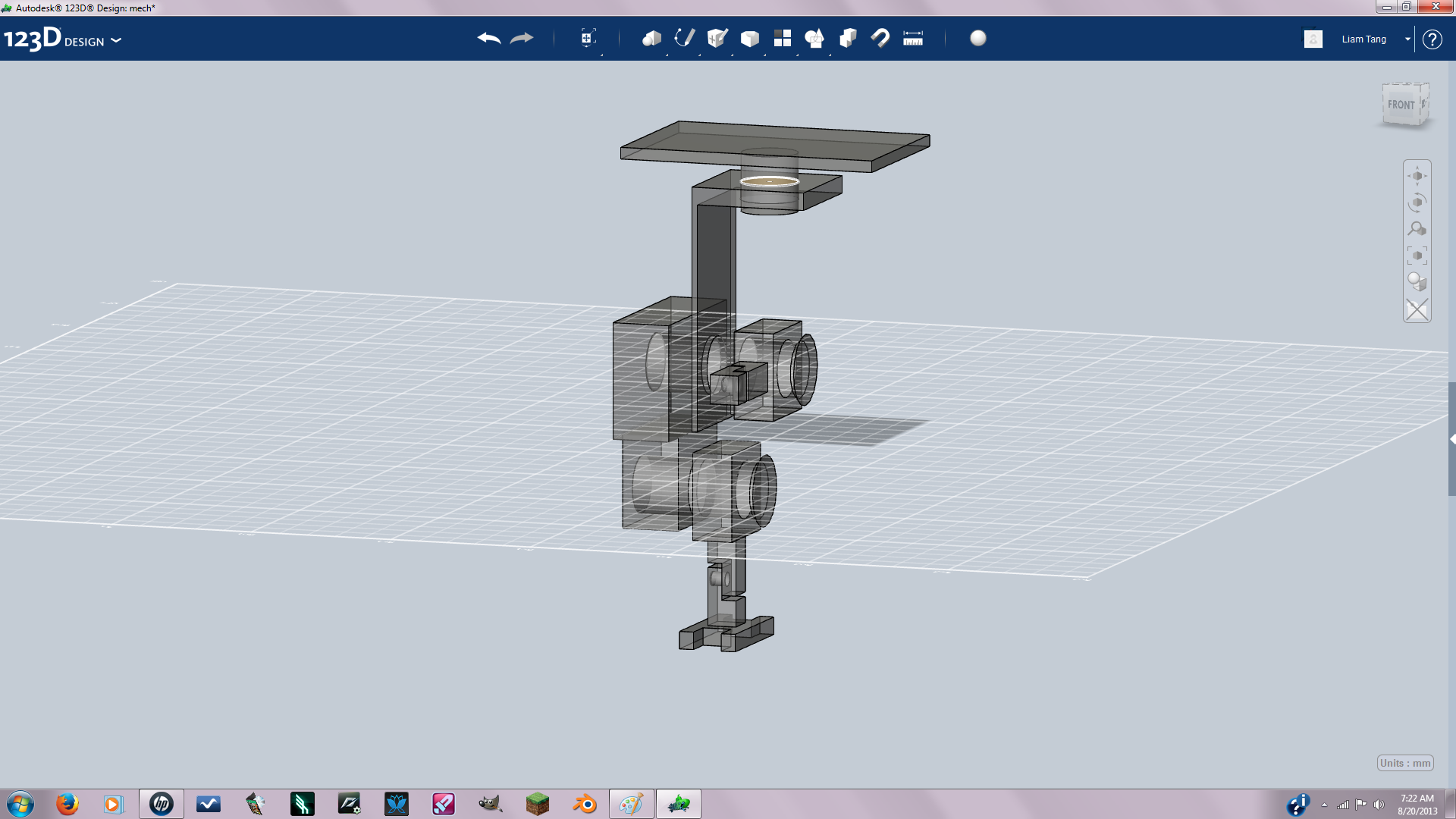
Task: Open the Combine tool
Action: [x=848, y=38]
